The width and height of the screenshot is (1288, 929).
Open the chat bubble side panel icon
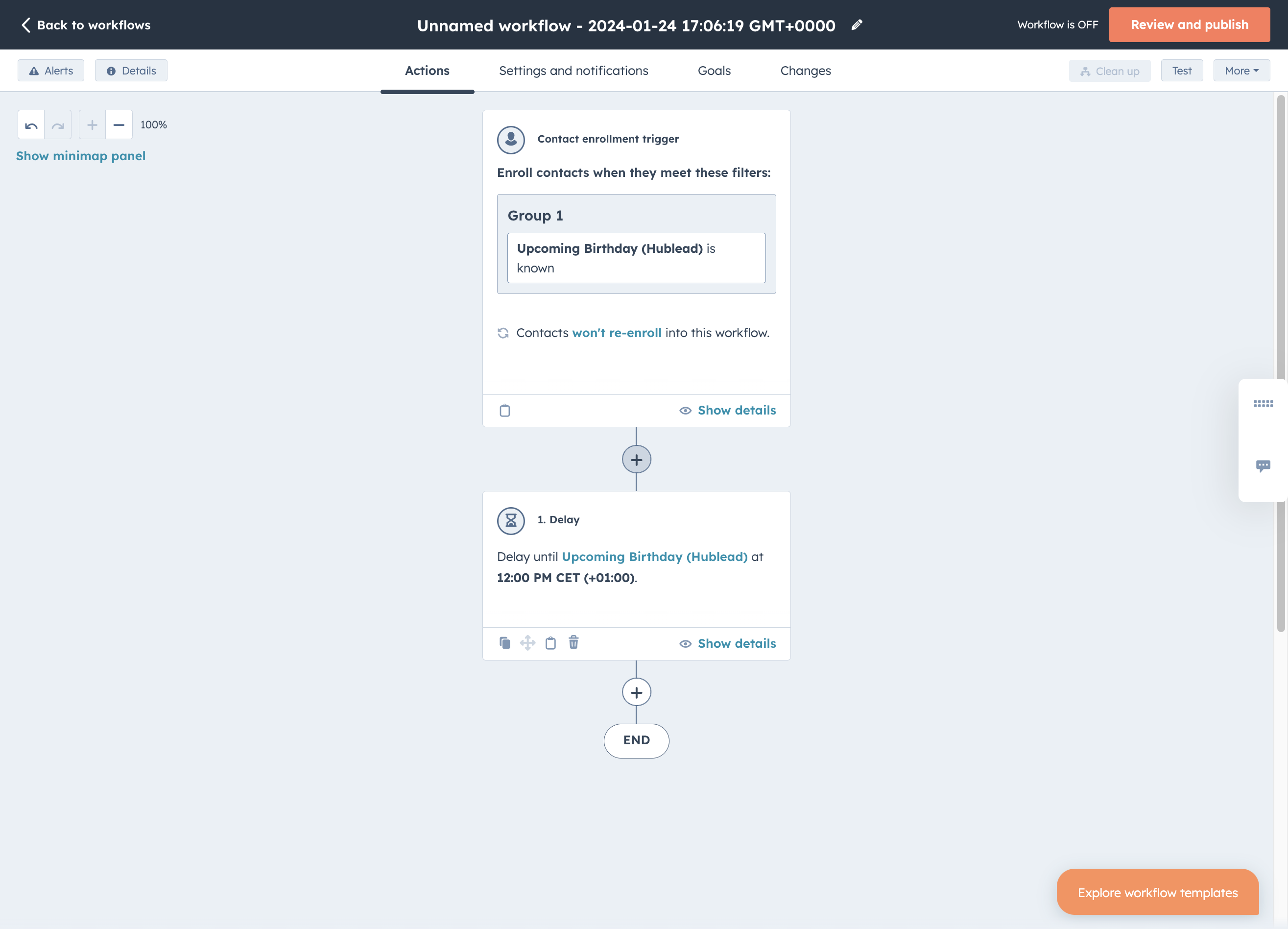[1263, 466]
